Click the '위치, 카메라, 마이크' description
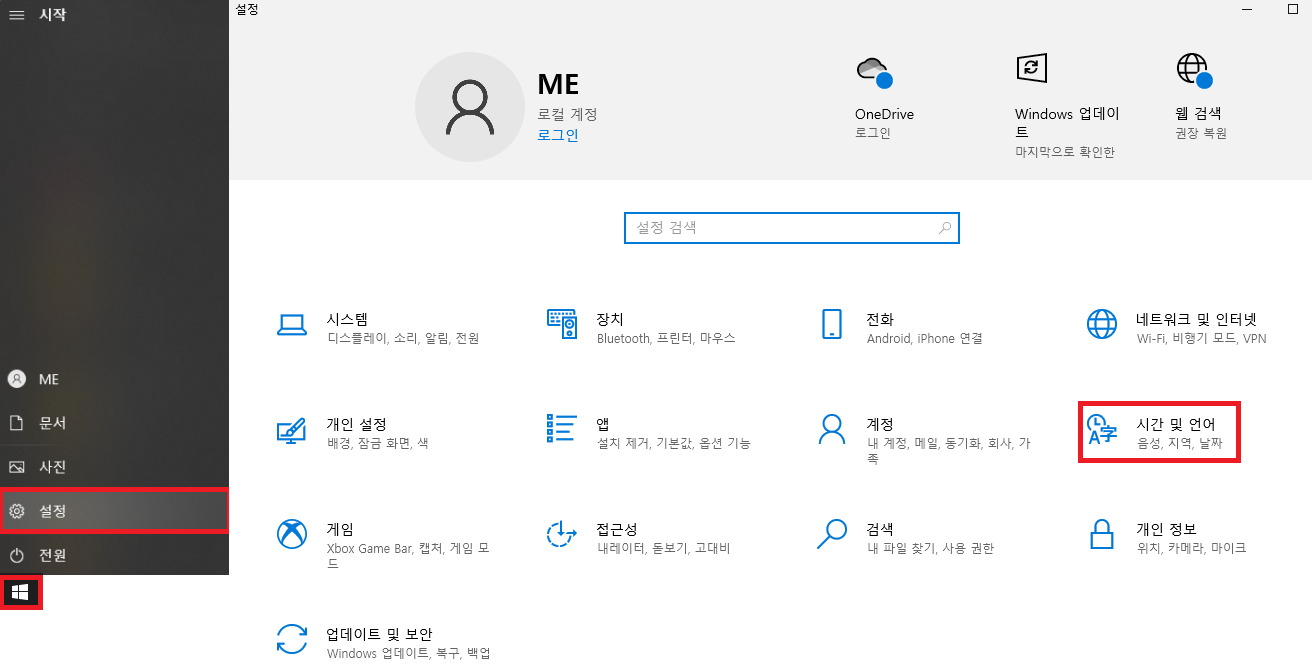This screenshot has height=669, width=1312. coord(1191,548)
